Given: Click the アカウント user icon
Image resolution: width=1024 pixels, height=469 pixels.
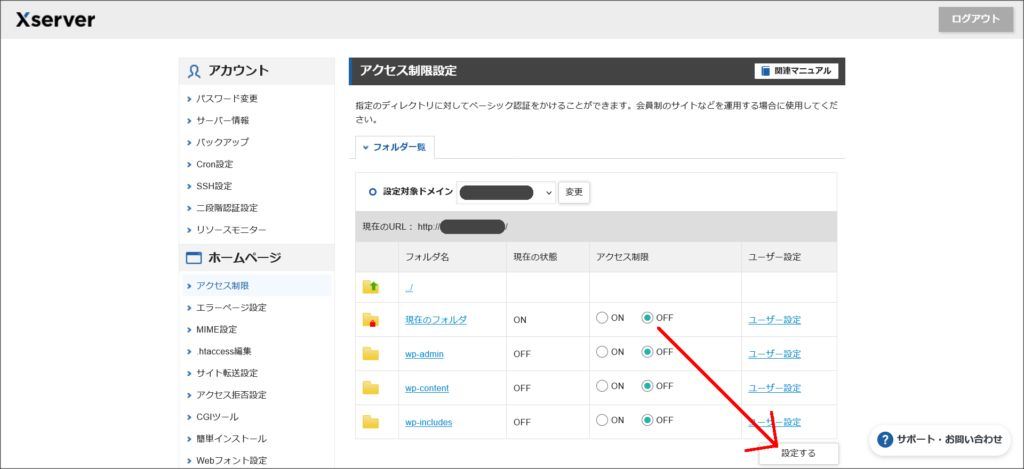Looking at the screenshot, I should point(194,71).
